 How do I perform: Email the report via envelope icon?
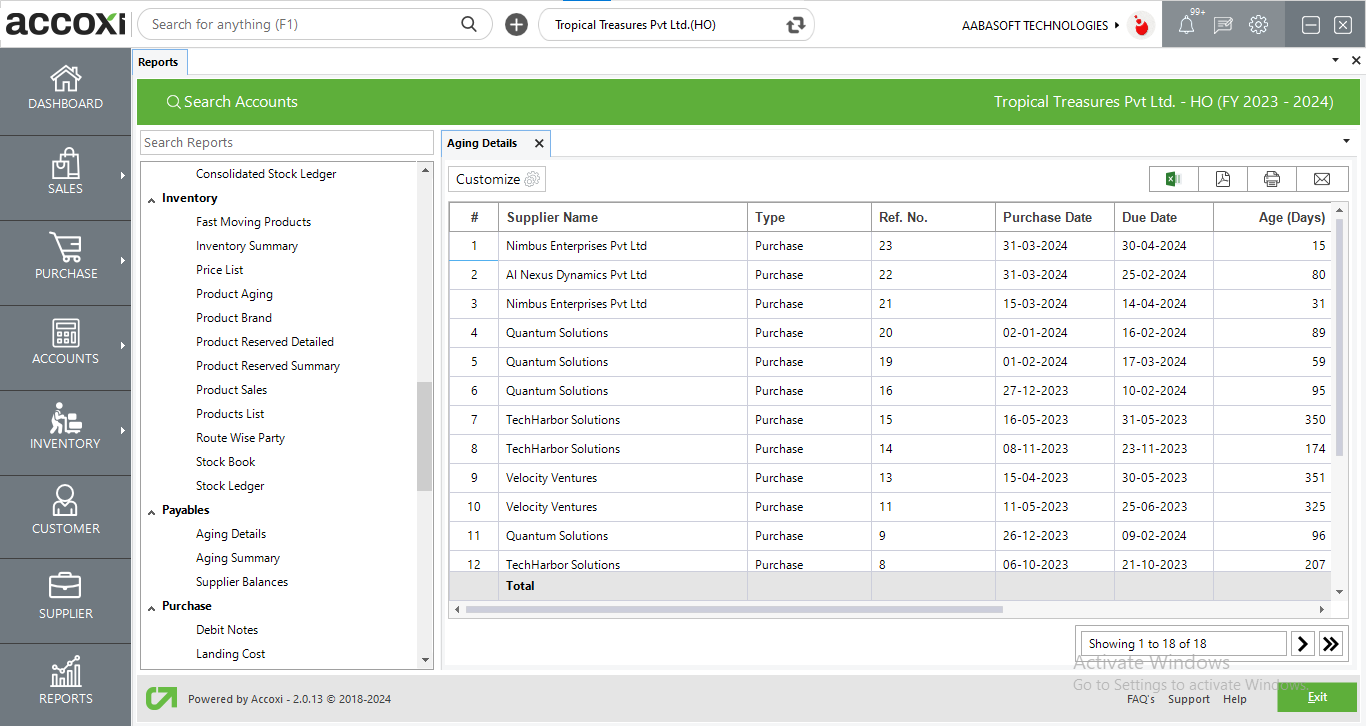1322,179
